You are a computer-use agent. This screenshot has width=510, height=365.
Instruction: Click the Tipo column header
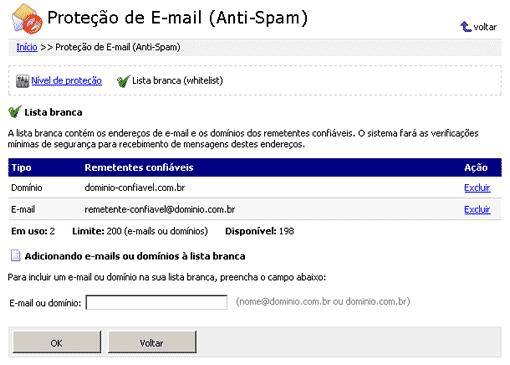[21, 167]
